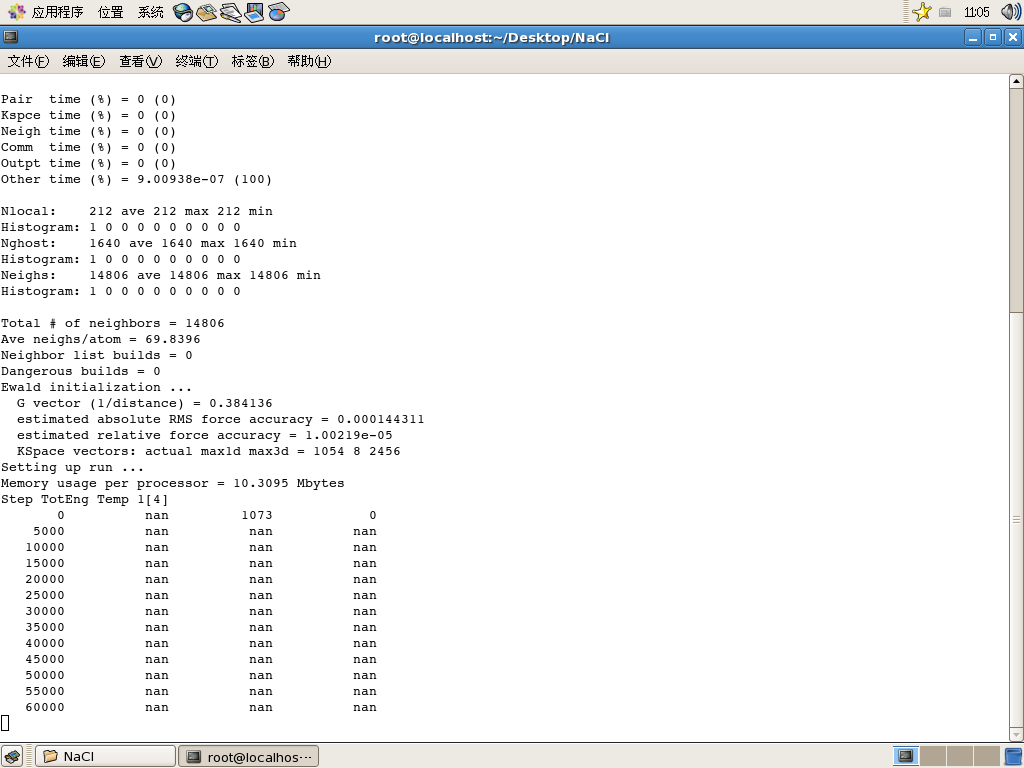This screenshot has width=1024, height=768.
Task: Click 'Dangerous builds = 0' line
Action: pos(80,372)
